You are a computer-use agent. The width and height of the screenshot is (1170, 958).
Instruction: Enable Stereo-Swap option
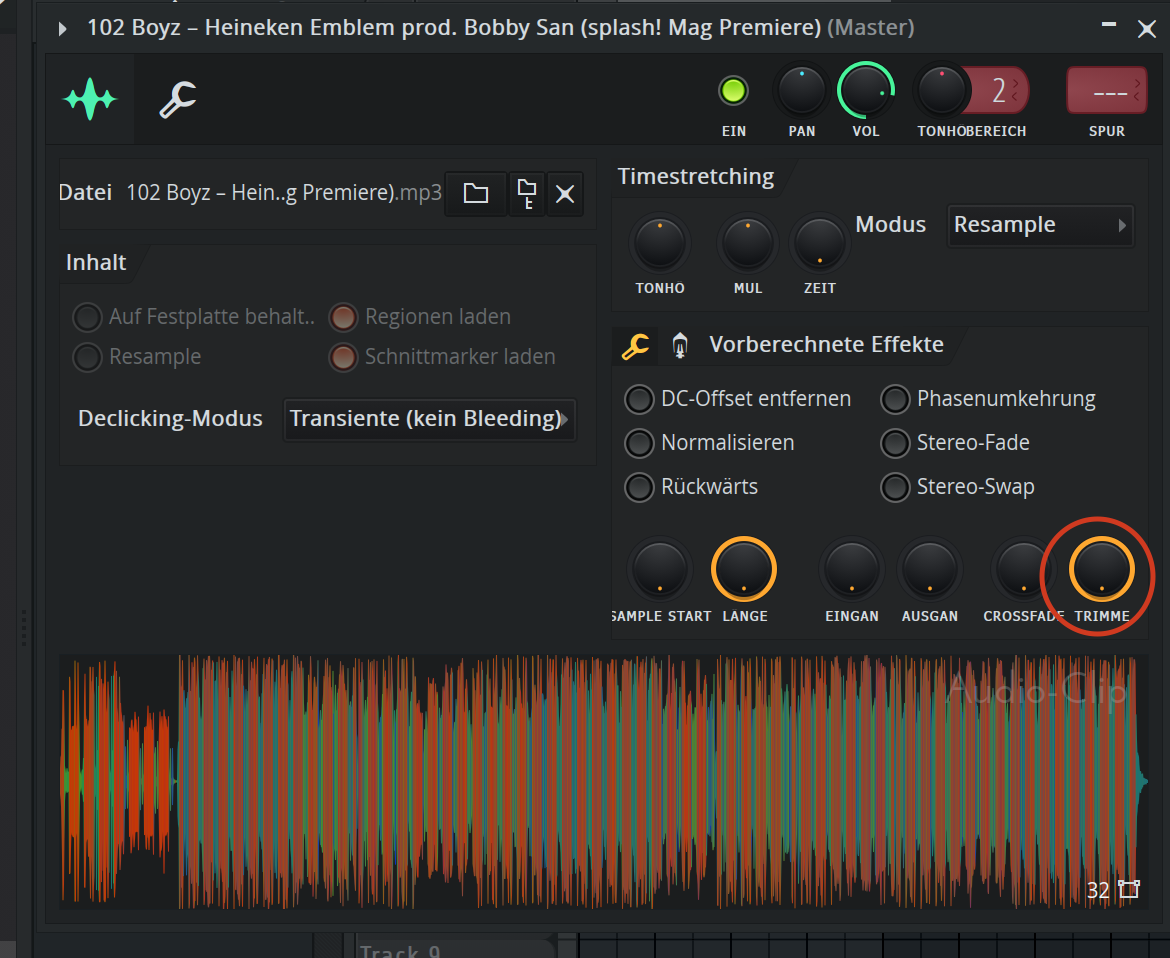coord(895,487)
